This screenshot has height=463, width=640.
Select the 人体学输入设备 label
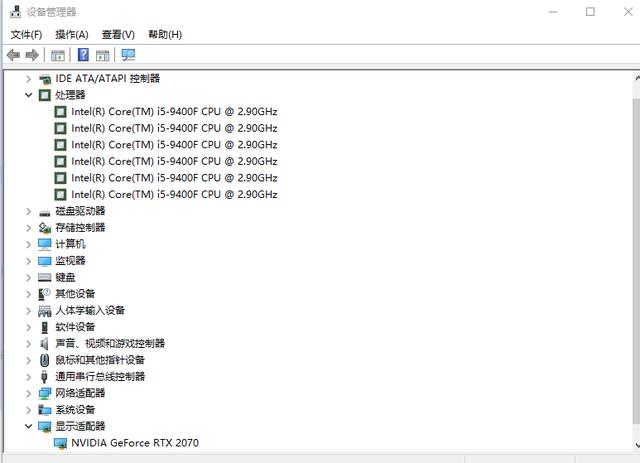pos(90,310)
